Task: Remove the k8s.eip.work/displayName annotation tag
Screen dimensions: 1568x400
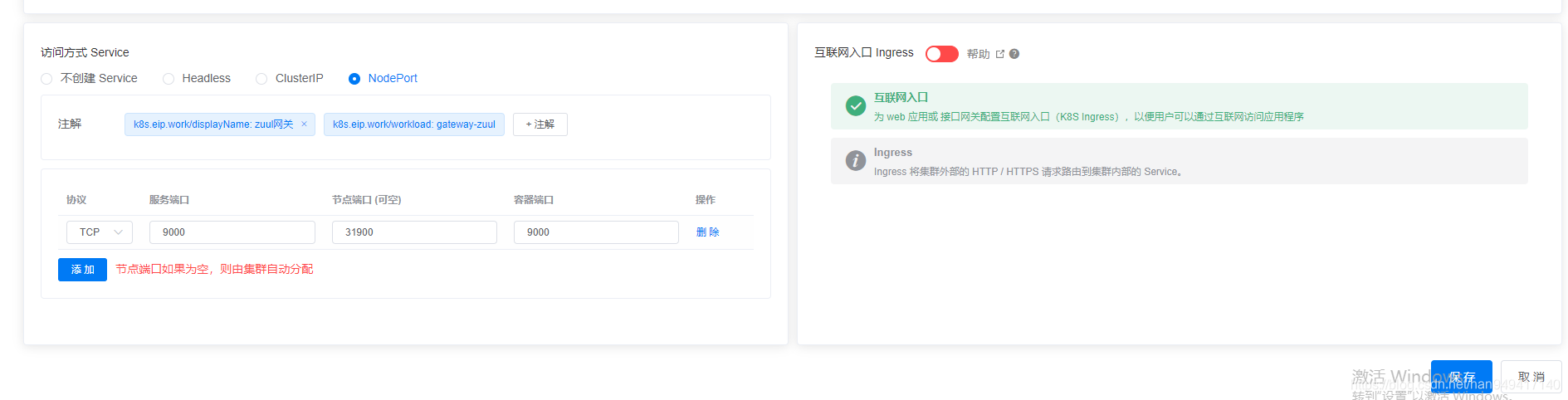Action: [x=304, y=124]
